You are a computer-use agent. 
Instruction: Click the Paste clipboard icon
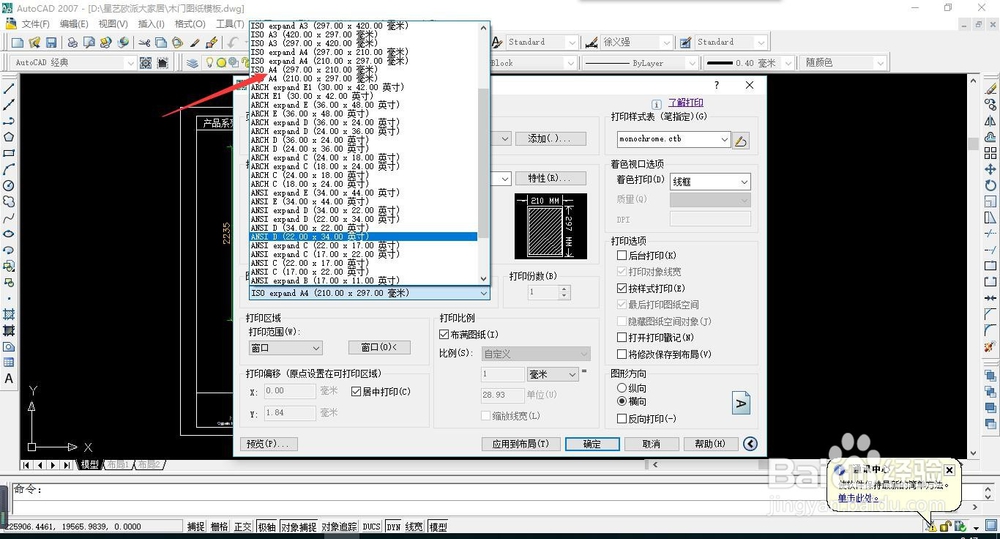pyautogui.click(x=178, y=42)
